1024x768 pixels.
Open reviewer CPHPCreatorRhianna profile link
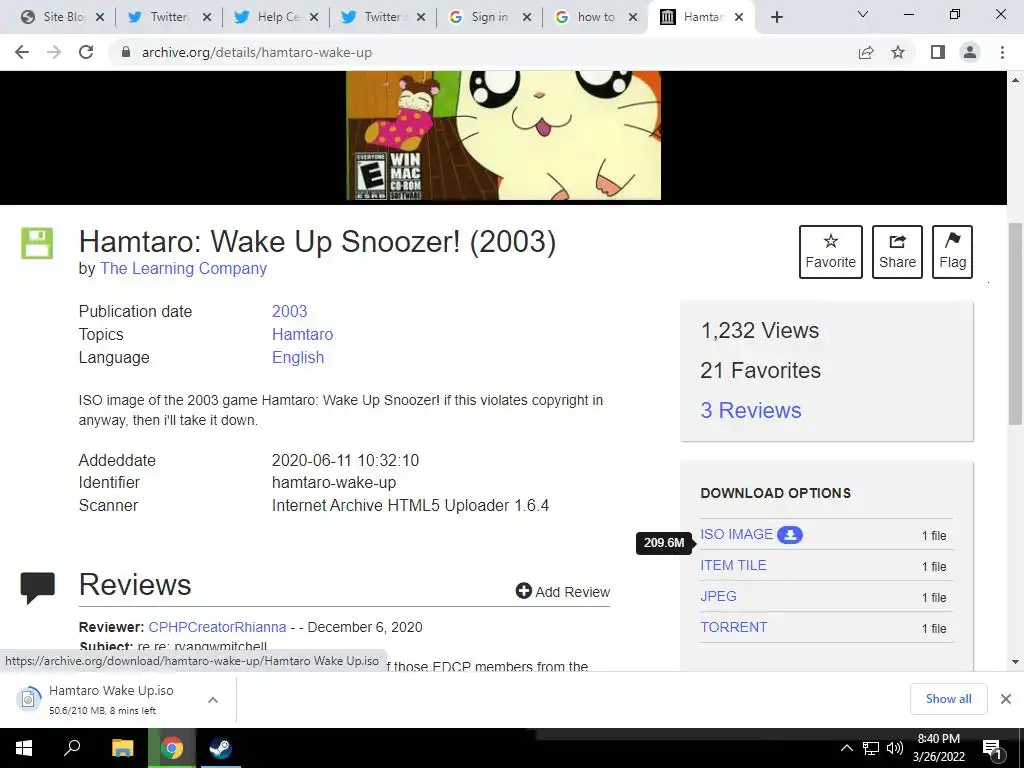coord(217,627)
